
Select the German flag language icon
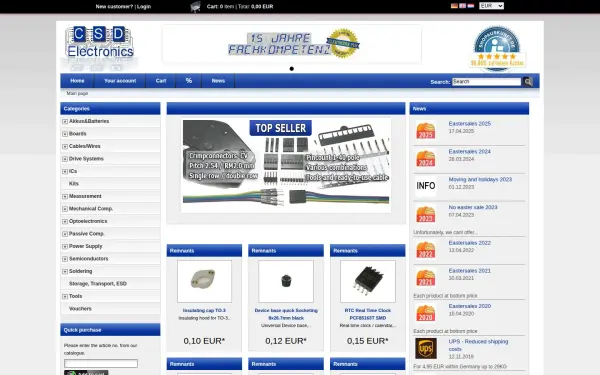454,6
